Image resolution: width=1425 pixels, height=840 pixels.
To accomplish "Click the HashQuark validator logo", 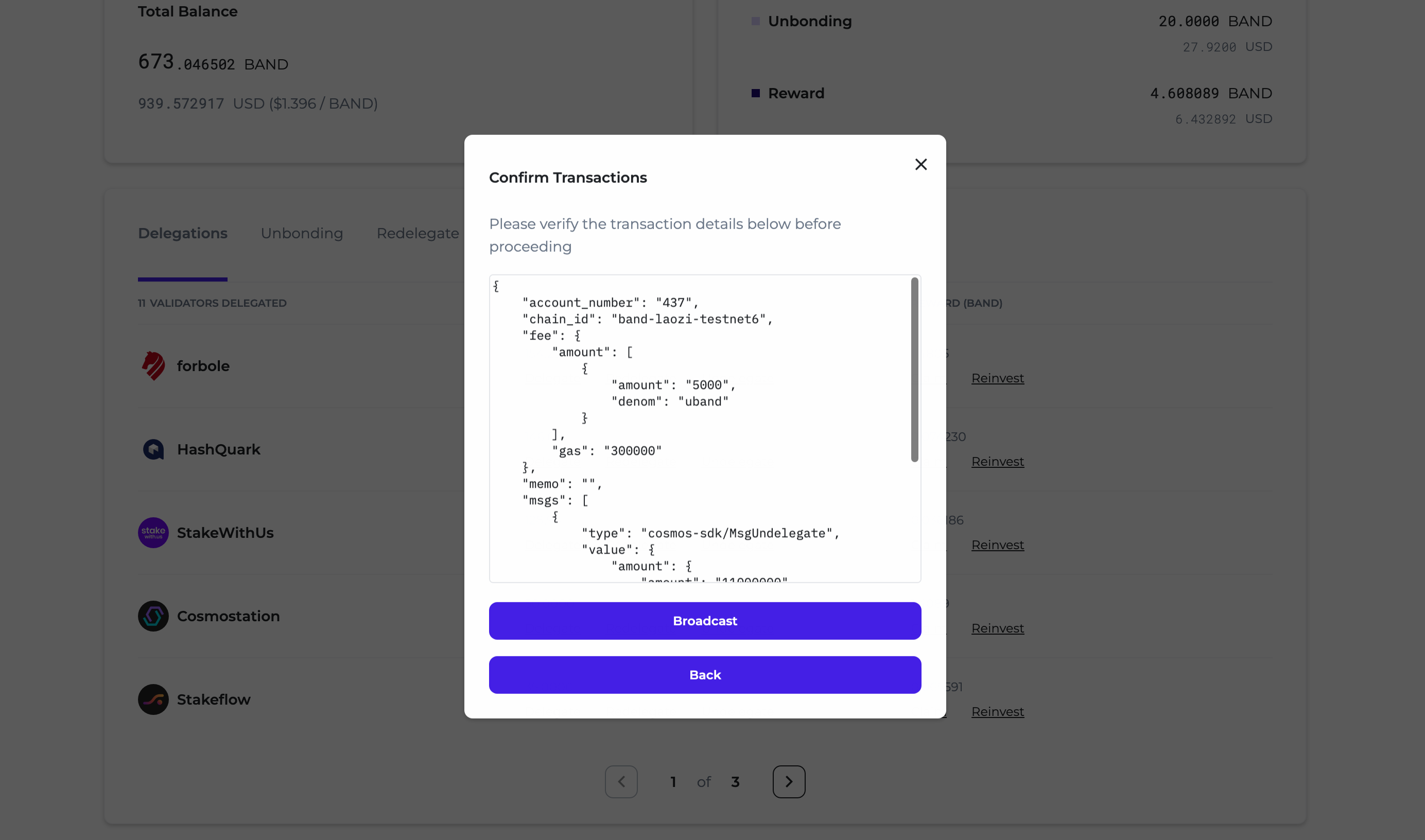I will click(x=153, y=449).
